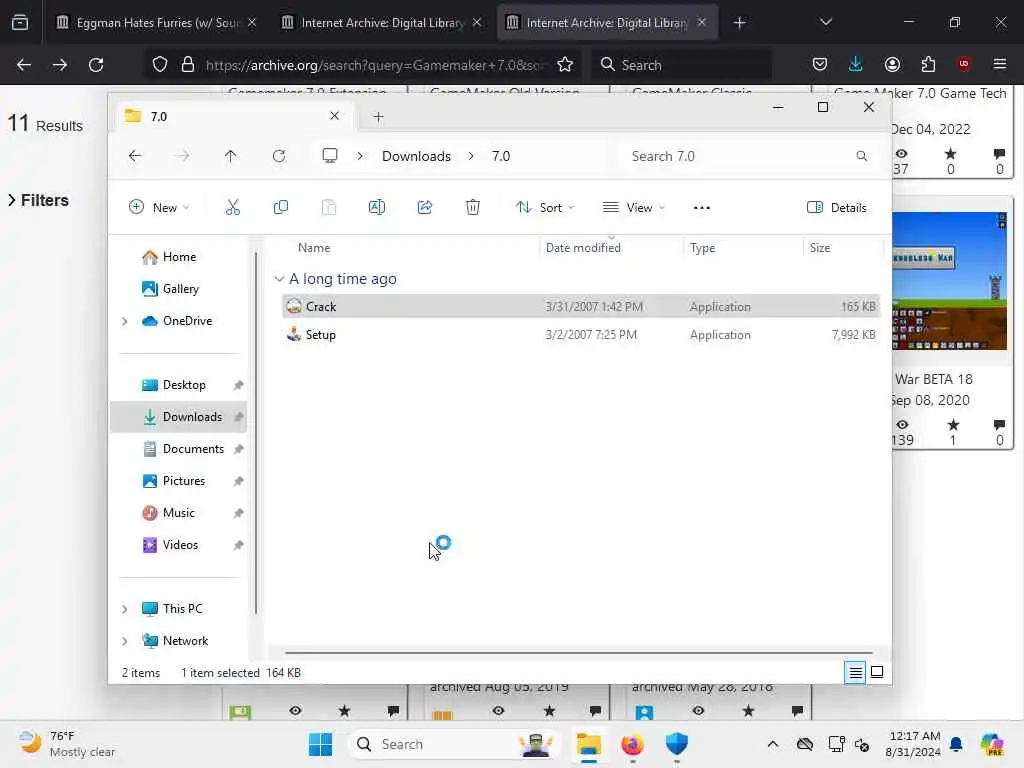This screenshot has width=1024, height=768.
Task: Add a new File Explorer tab
Action: tap(378, 116)
